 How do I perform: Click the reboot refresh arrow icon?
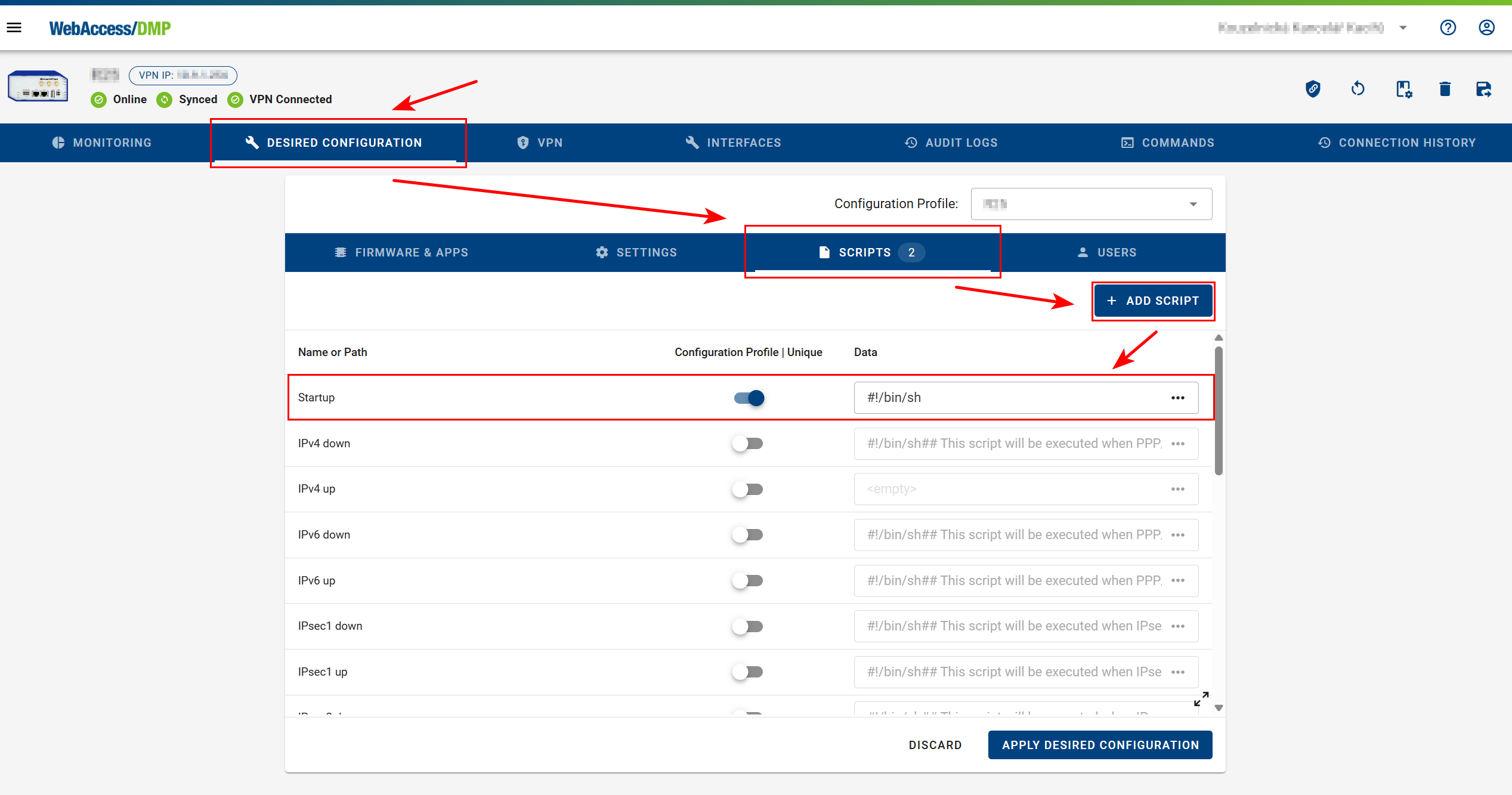[1358, 89]
